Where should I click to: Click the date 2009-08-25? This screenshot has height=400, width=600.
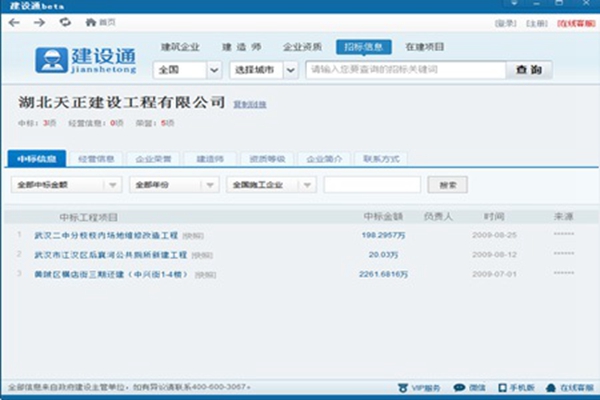(x=494, y=235)
